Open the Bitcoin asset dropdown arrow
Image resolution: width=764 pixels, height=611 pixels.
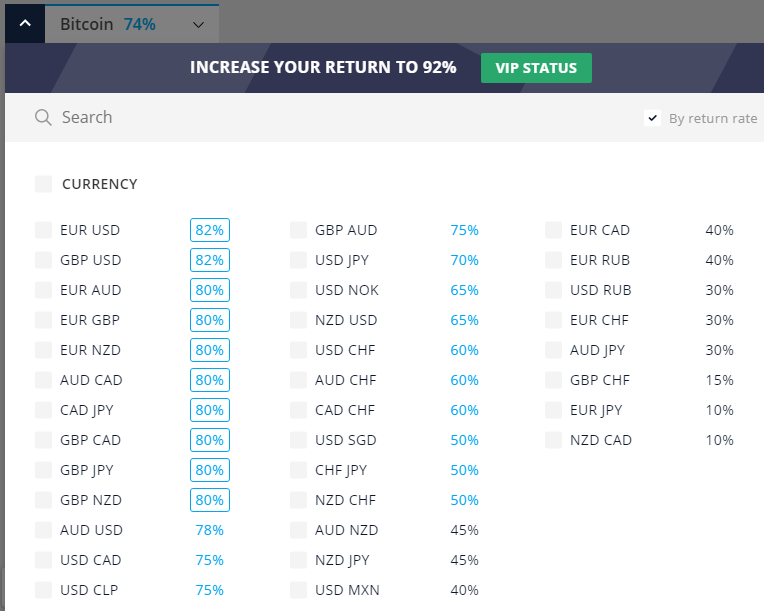click(198, 25)
